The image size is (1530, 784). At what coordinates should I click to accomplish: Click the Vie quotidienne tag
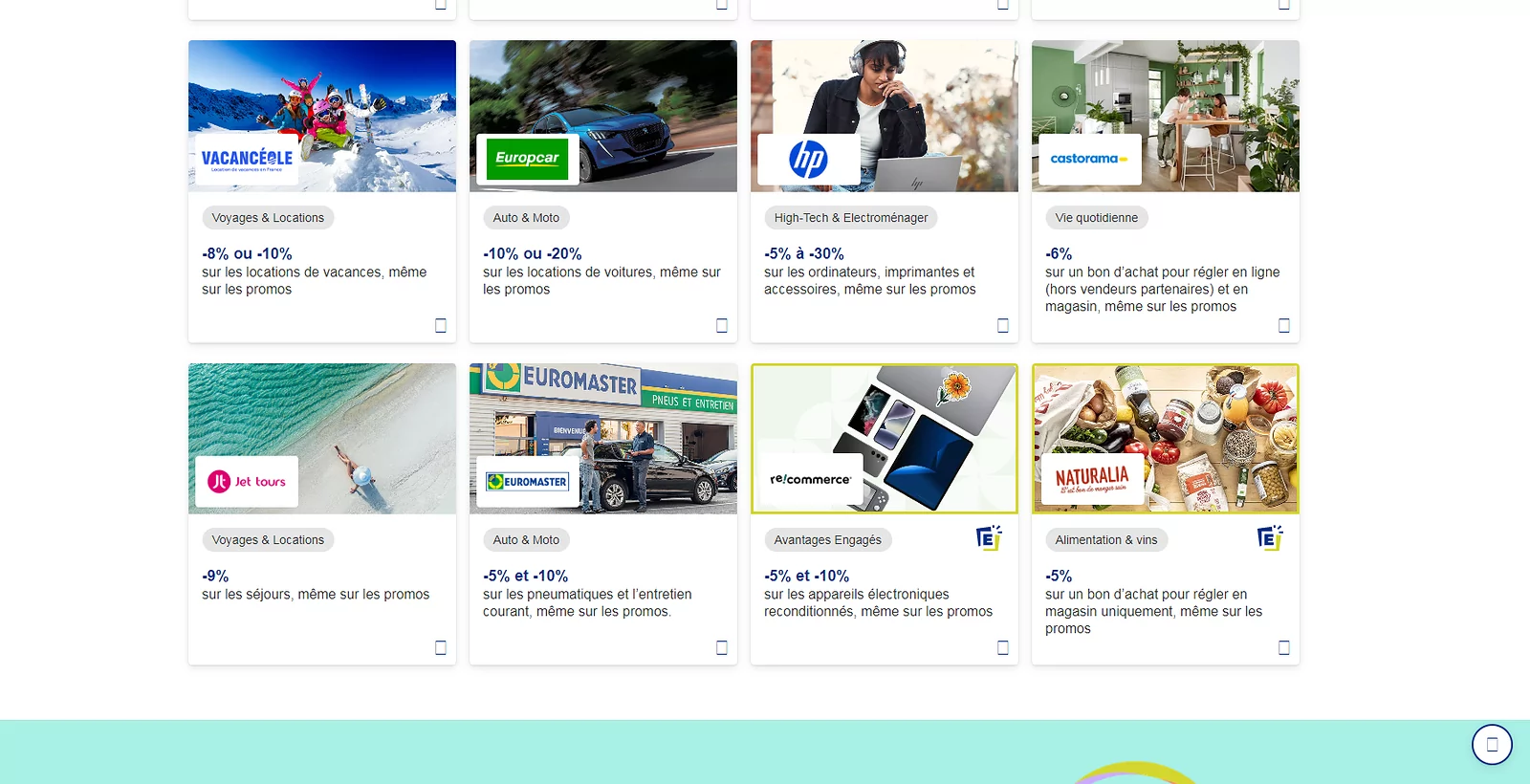[1097, 218]
